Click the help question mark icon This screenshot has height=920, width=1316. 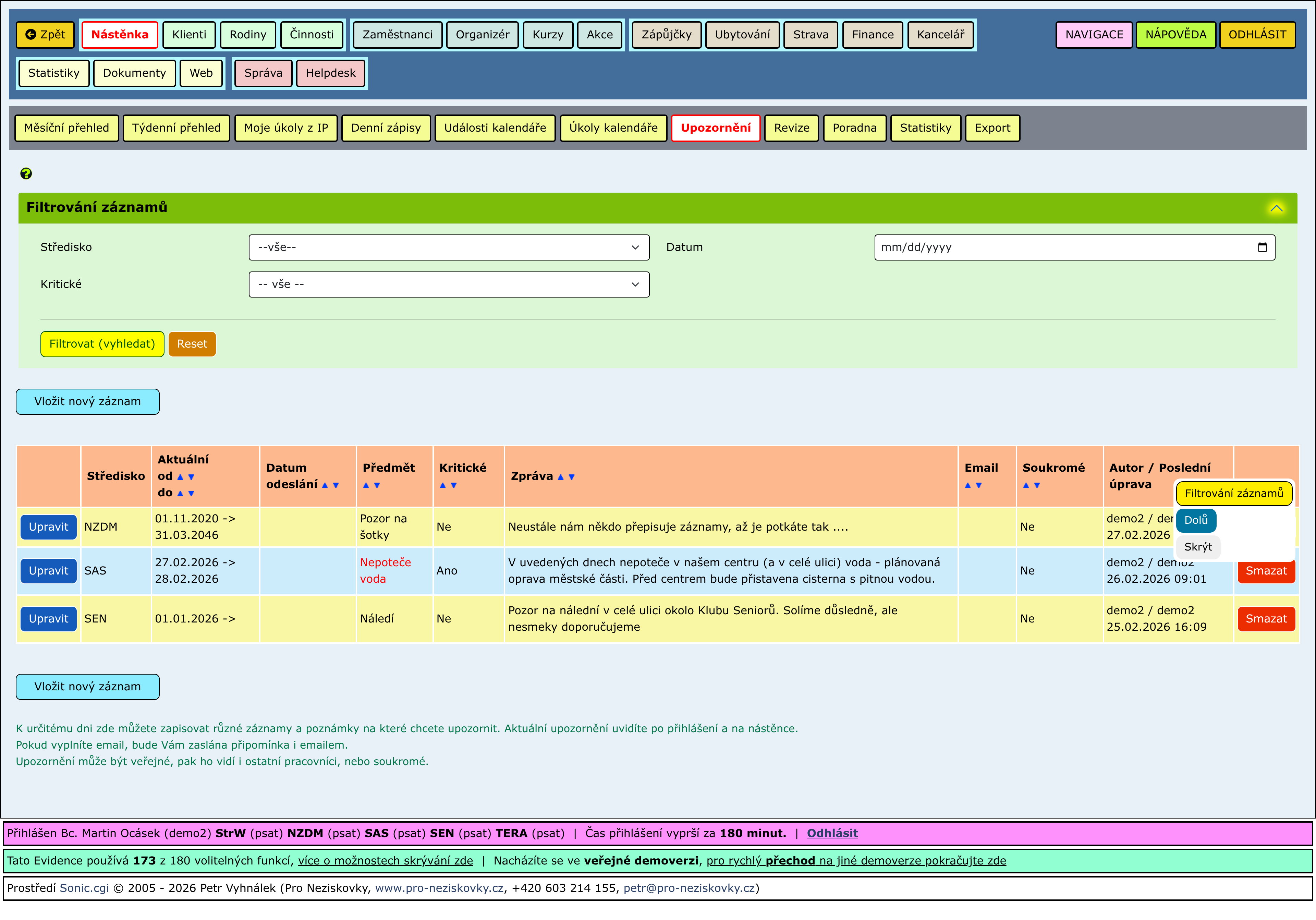(26, 173)
